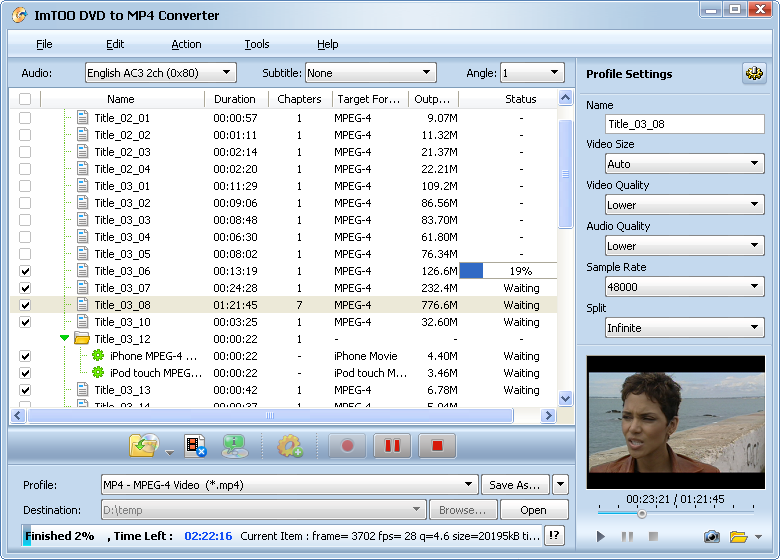The height and width of the screenshot is (560, 780).
Task: Click the Title_02_01 document icon
Action: pos(83,118)
